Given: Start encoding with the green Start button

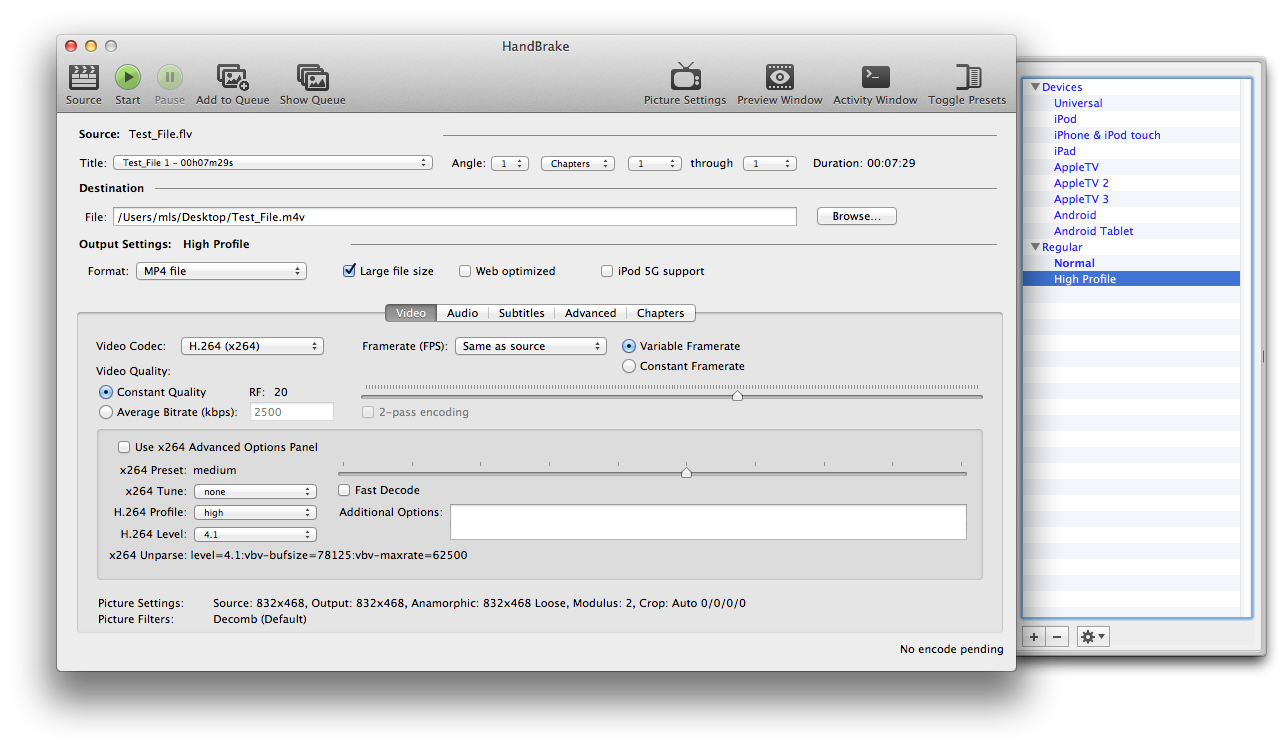Looking at the screenshot, I should coord(128,78).
